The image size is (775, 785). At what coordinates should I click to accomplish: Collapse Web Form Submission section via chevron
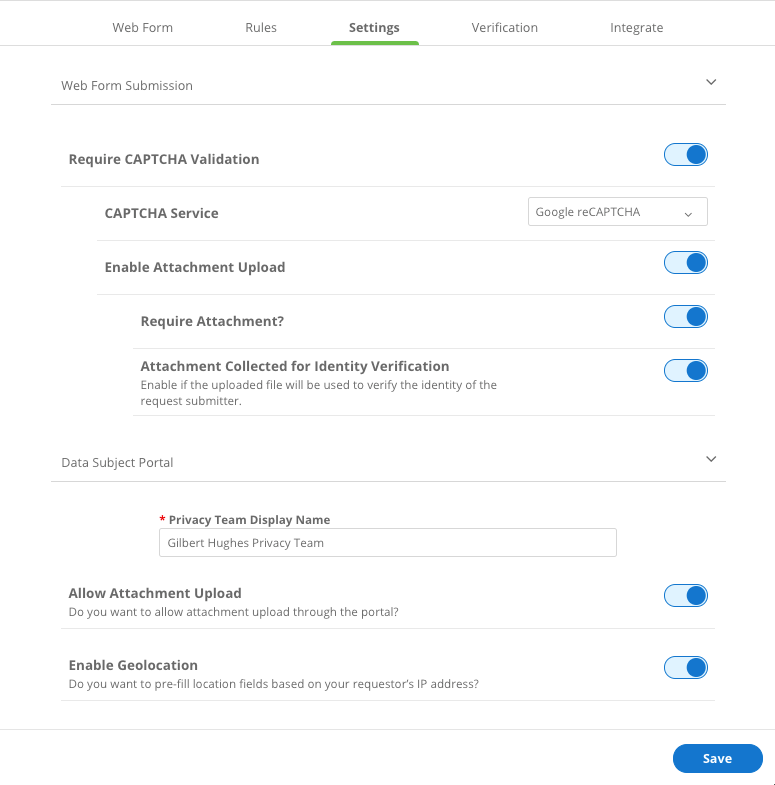pos(711,83)
